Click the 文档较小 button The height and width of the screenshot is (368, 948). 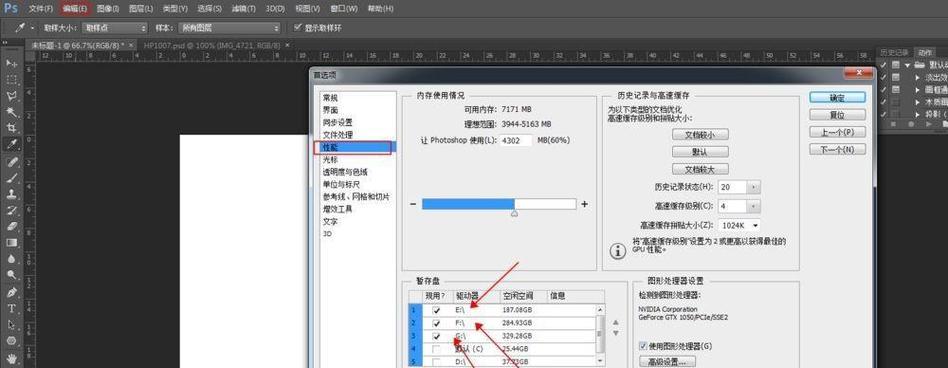[700, 134]
